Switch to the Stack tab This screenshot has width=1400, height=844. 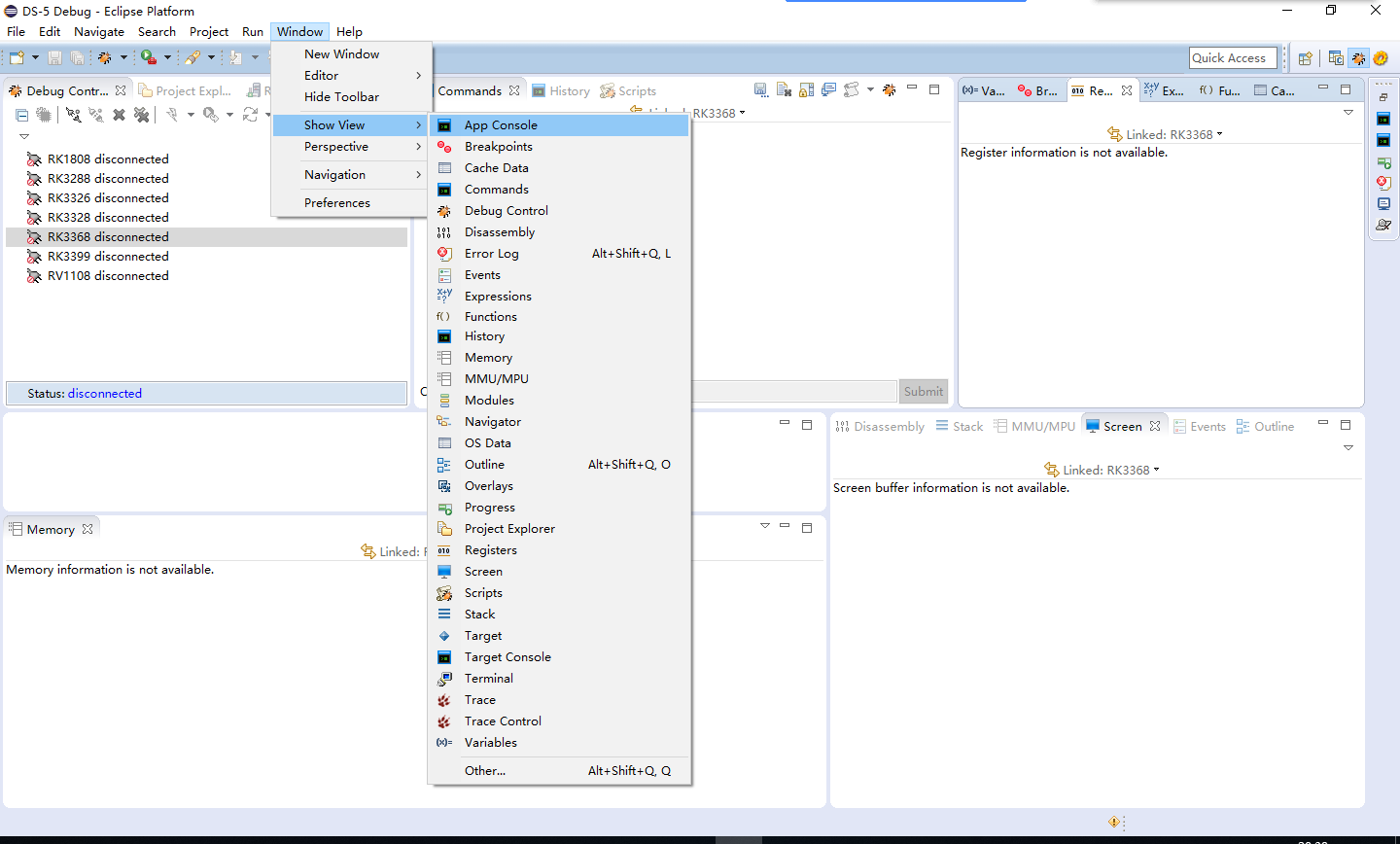(960, 427)
